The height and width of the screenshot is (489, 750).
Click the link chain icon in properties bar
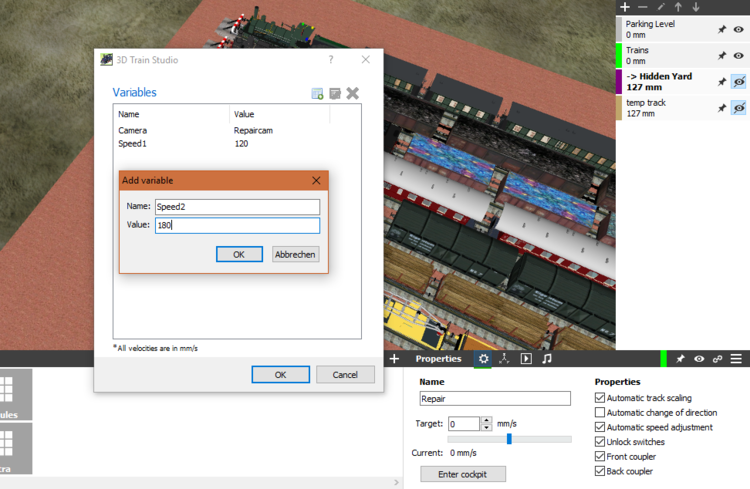point(717,359)
